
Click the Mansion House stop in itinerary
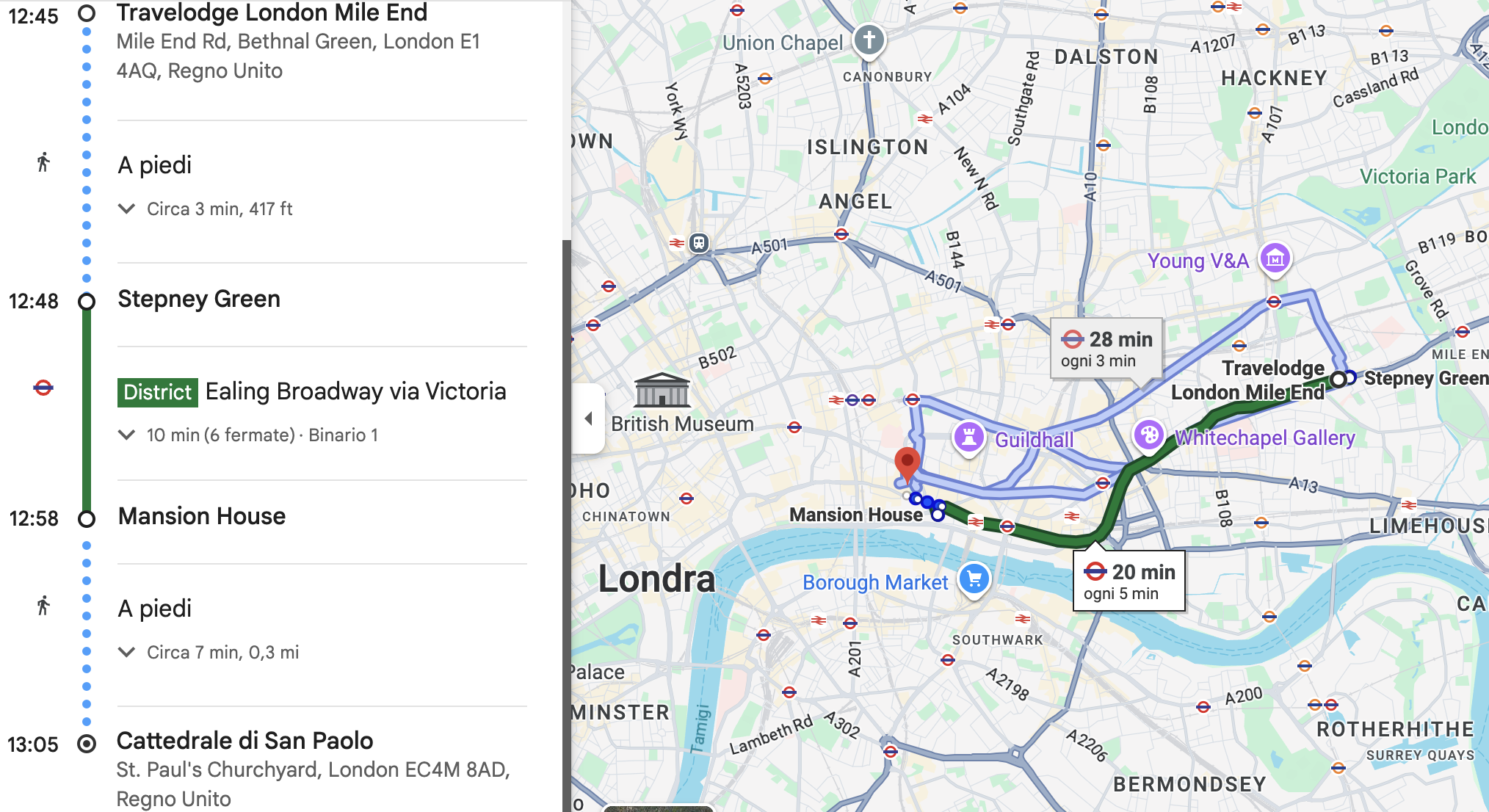pos(202,517)
